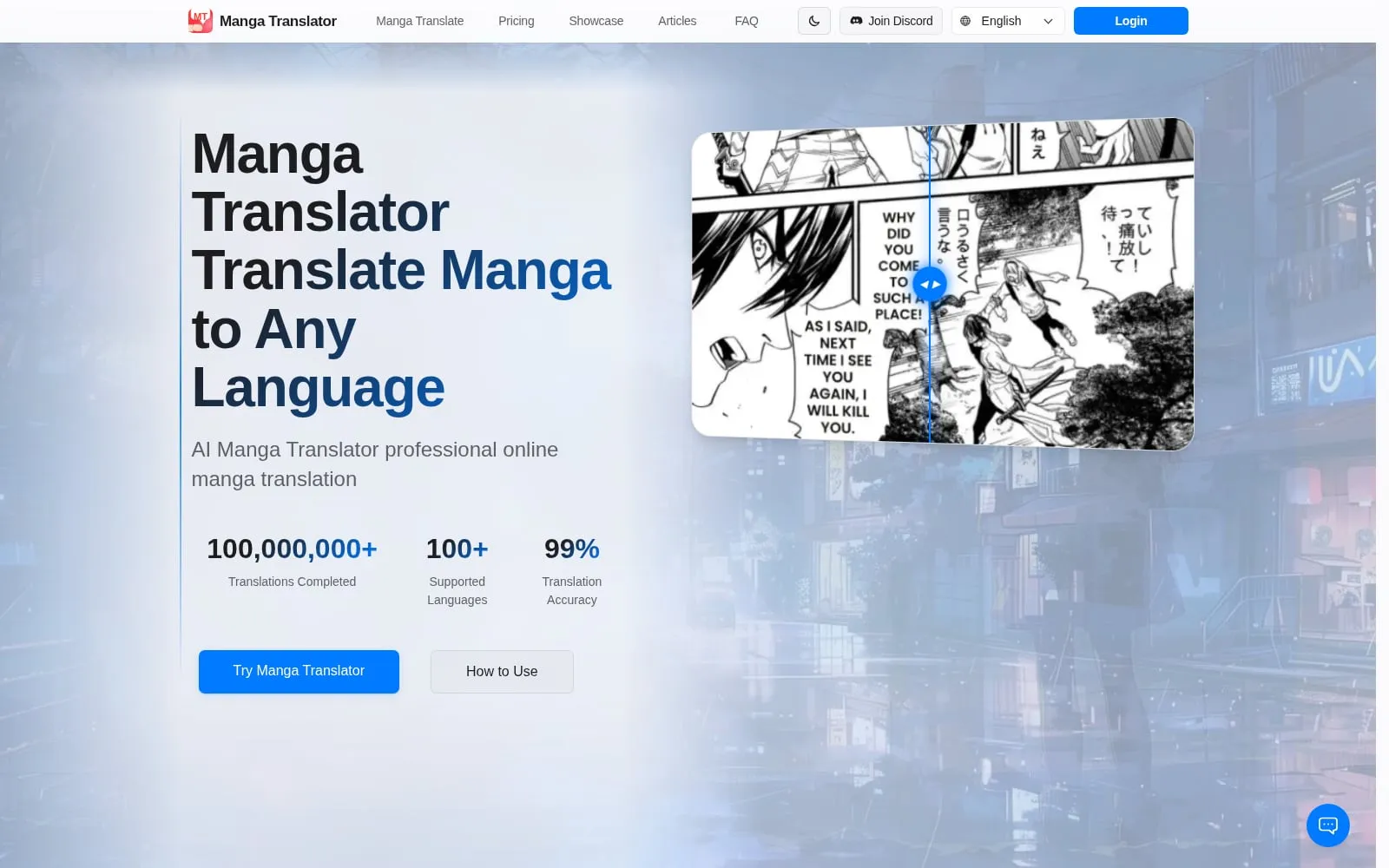Open the live chat support bubble

click(1328, 825)
